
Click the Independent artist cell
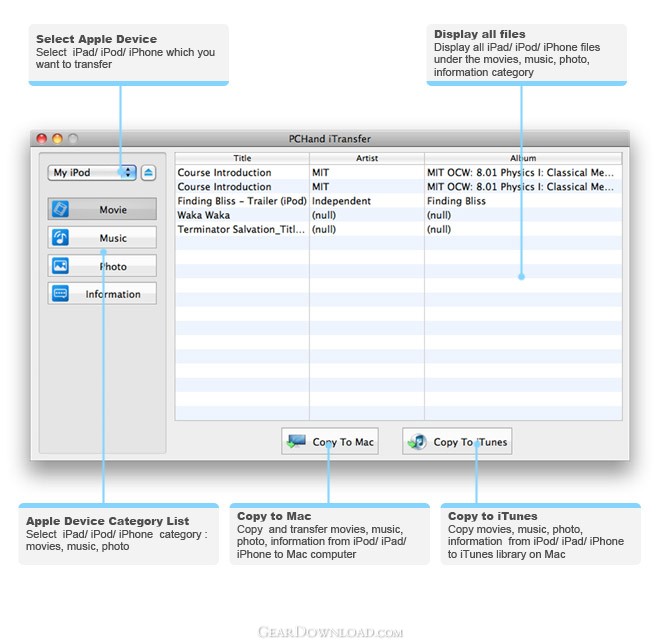click(341, 201)
